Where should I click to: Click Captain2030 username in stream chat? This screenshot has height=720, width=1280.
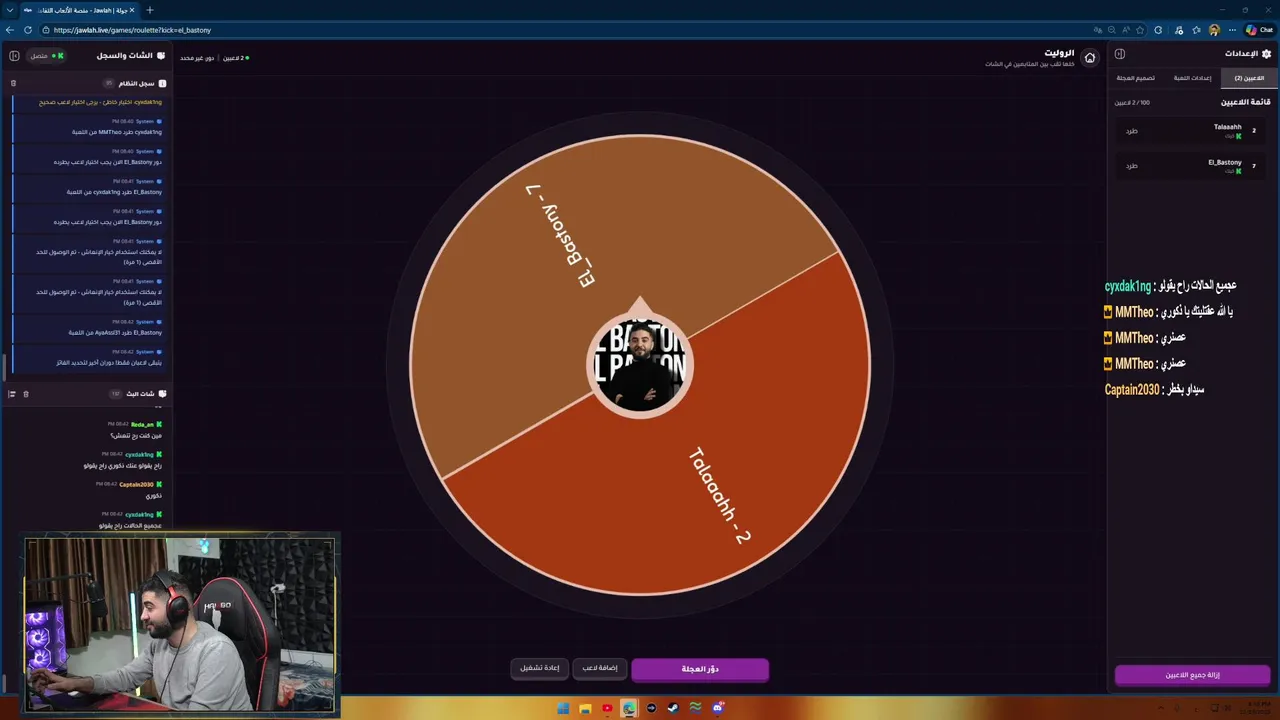pos(136,485)
